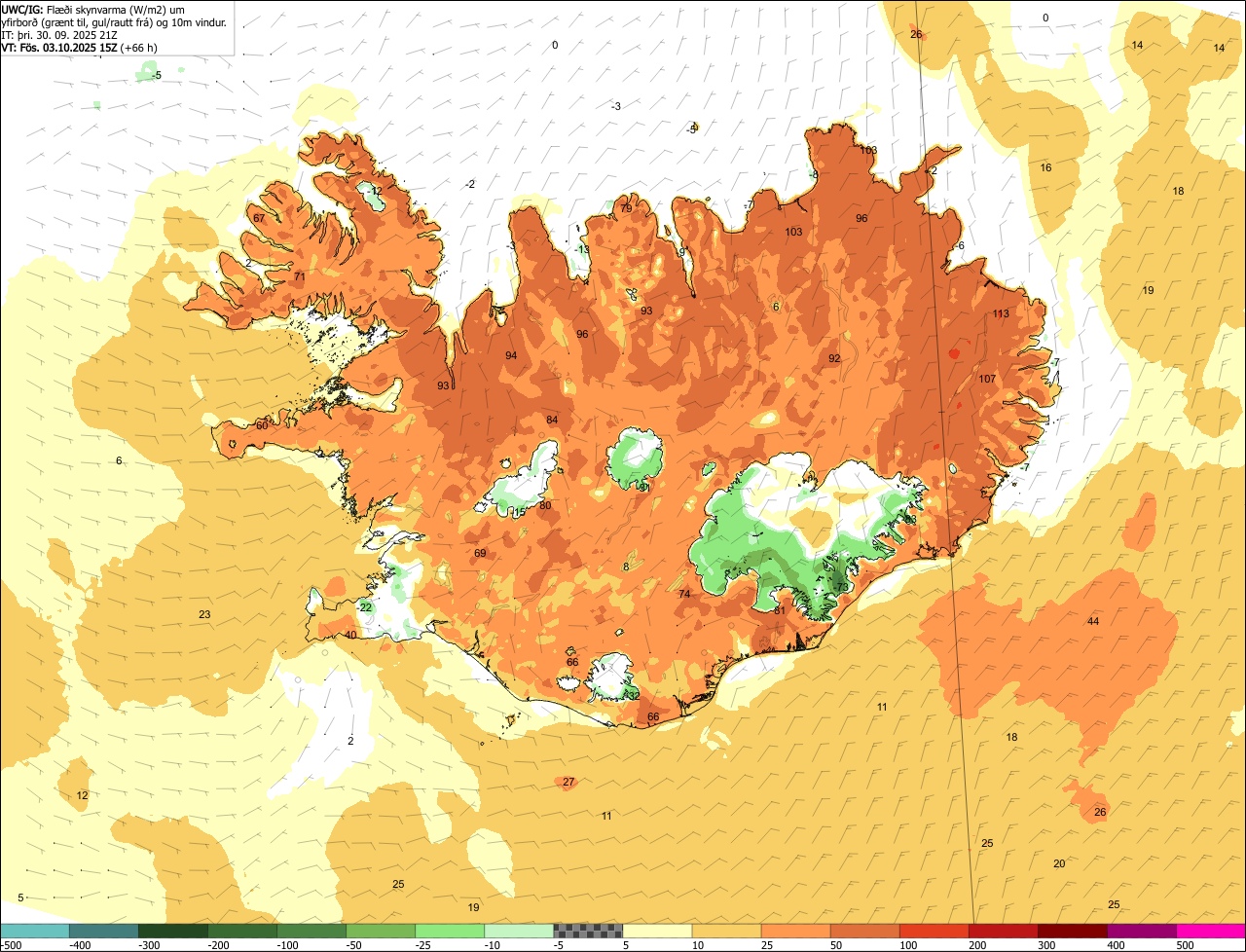Click the map value '81' south of Vatnajökull

tap(780, 610)
